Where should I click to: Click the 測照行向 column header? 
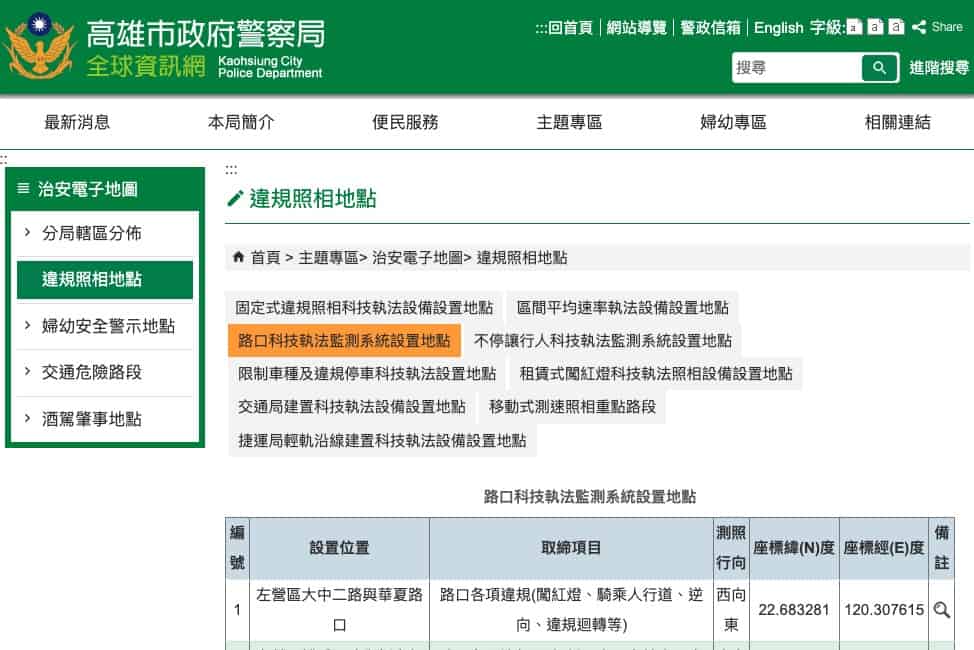(731, 548)
